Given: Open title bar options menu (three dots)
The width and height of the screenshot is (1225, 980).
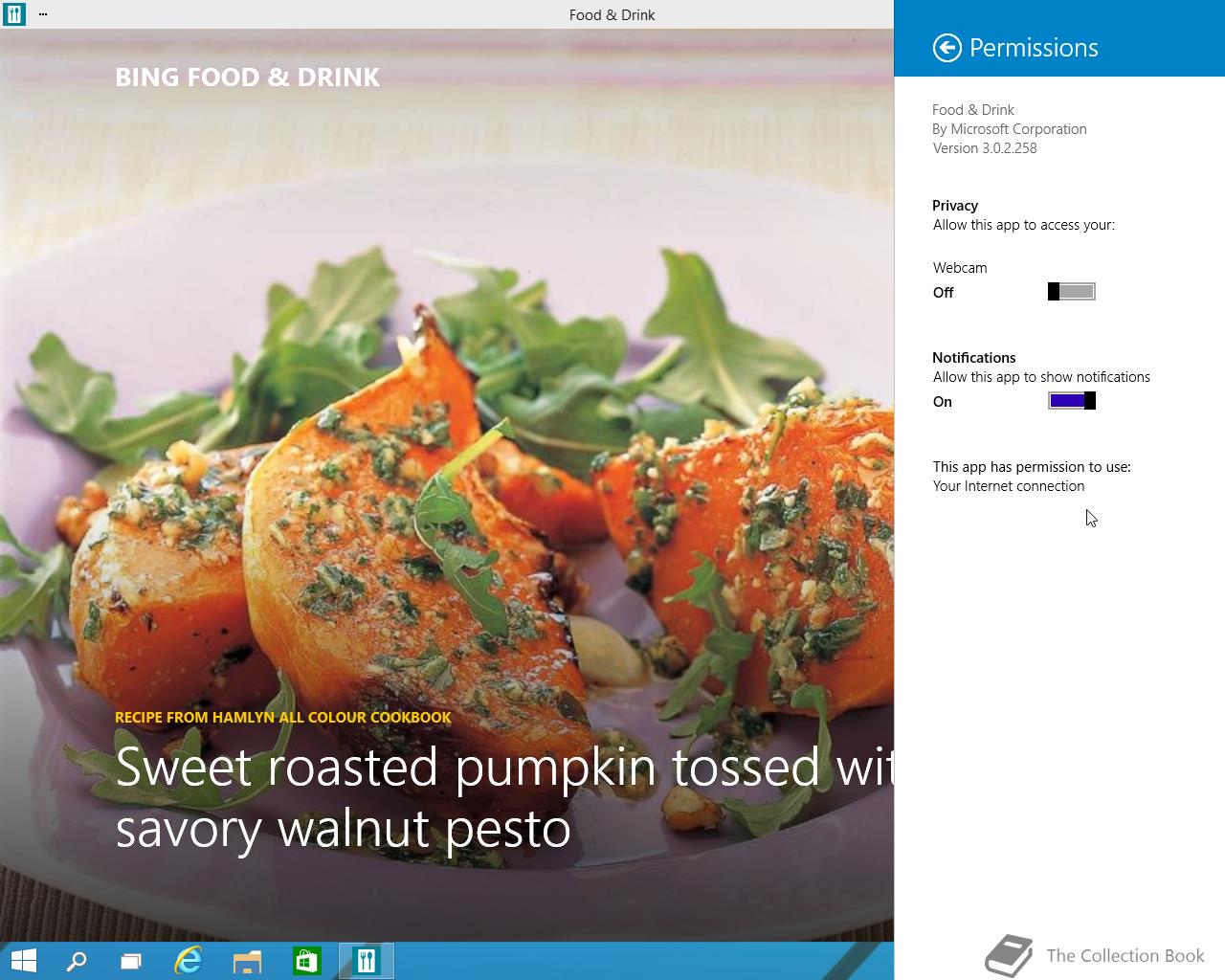Looking at the screenshot, I should click(43, 14).
